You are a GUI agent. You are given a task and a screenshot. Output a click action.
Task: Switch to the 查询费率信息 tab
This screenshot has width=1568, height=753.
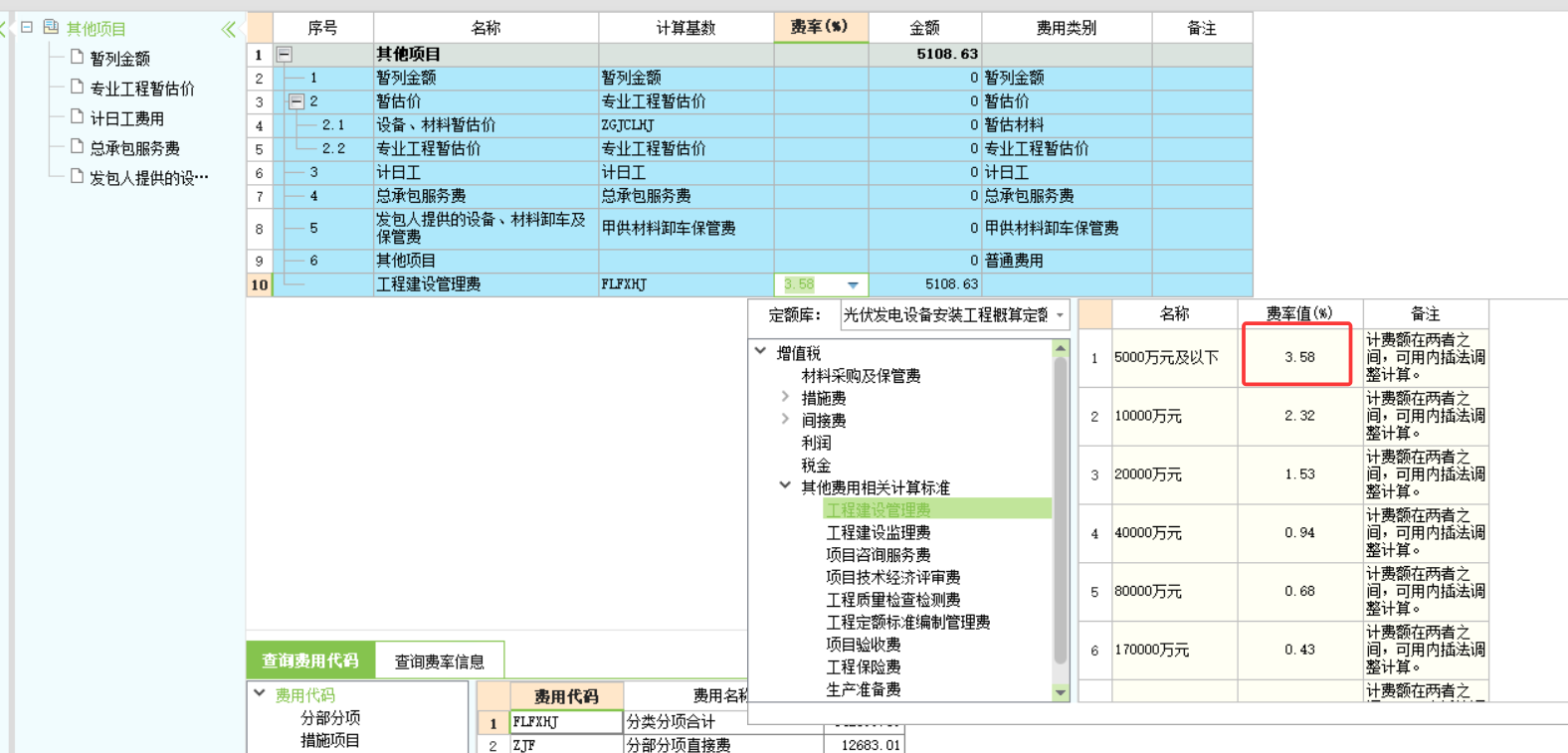(440, 660)
